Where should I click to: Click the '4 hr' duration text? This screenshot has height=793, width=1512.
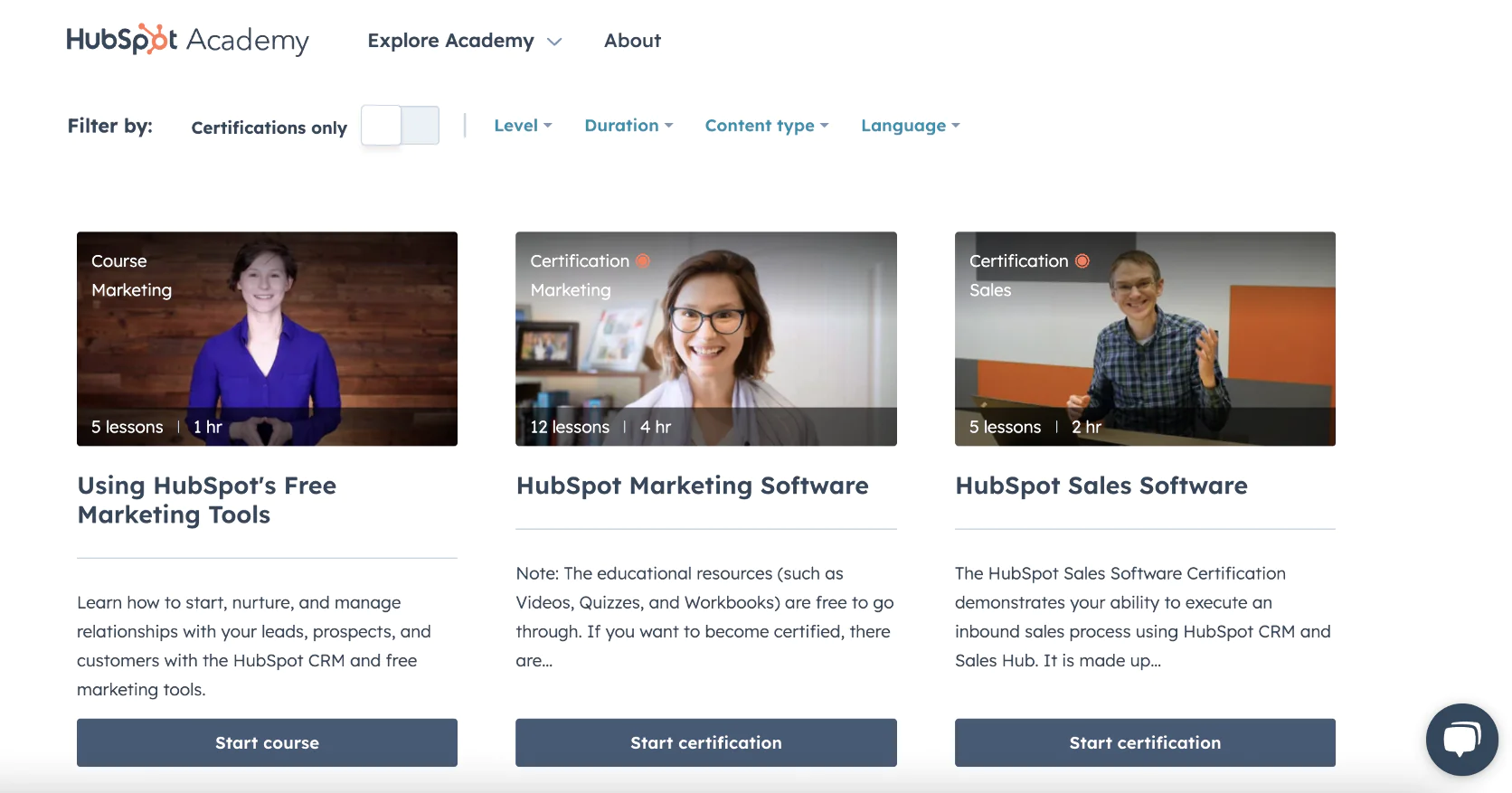click(656, 427)
